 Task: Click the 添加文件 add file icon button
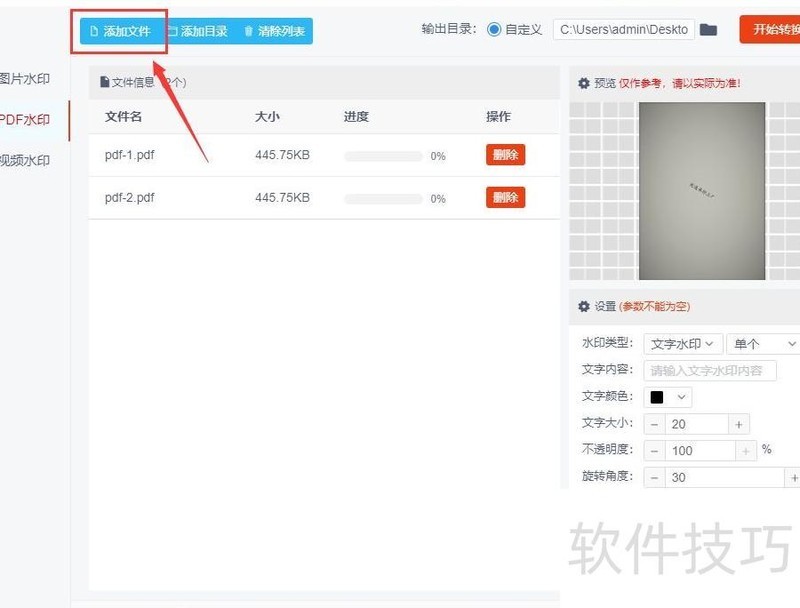coord(93,31)
